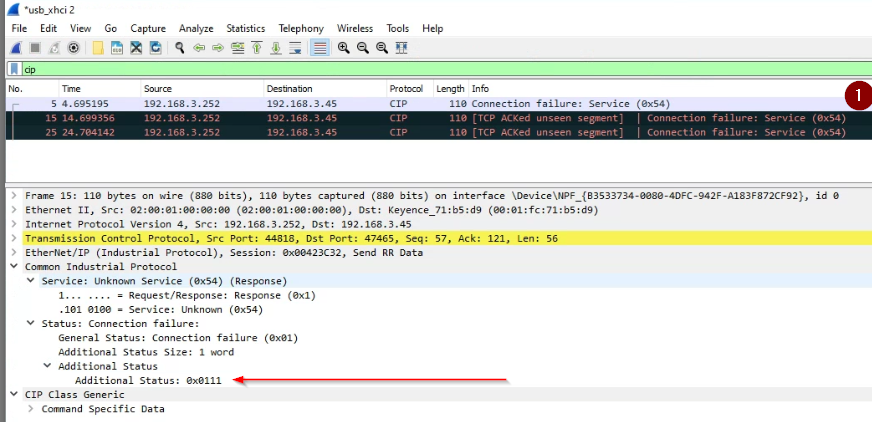
Task: Sort by the Destination column header
Action: (325, 88)
